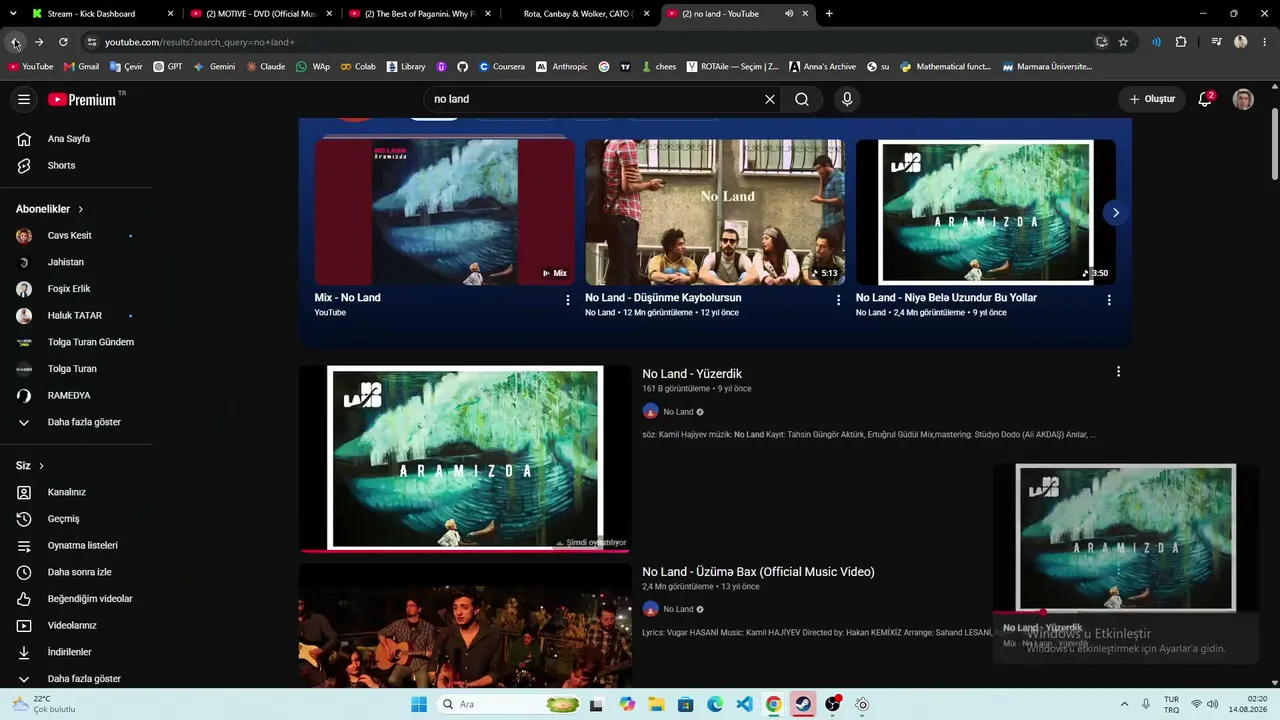Open the notifications bell
Viewport: 1280px width, 720px height.
coord(1205,99)
